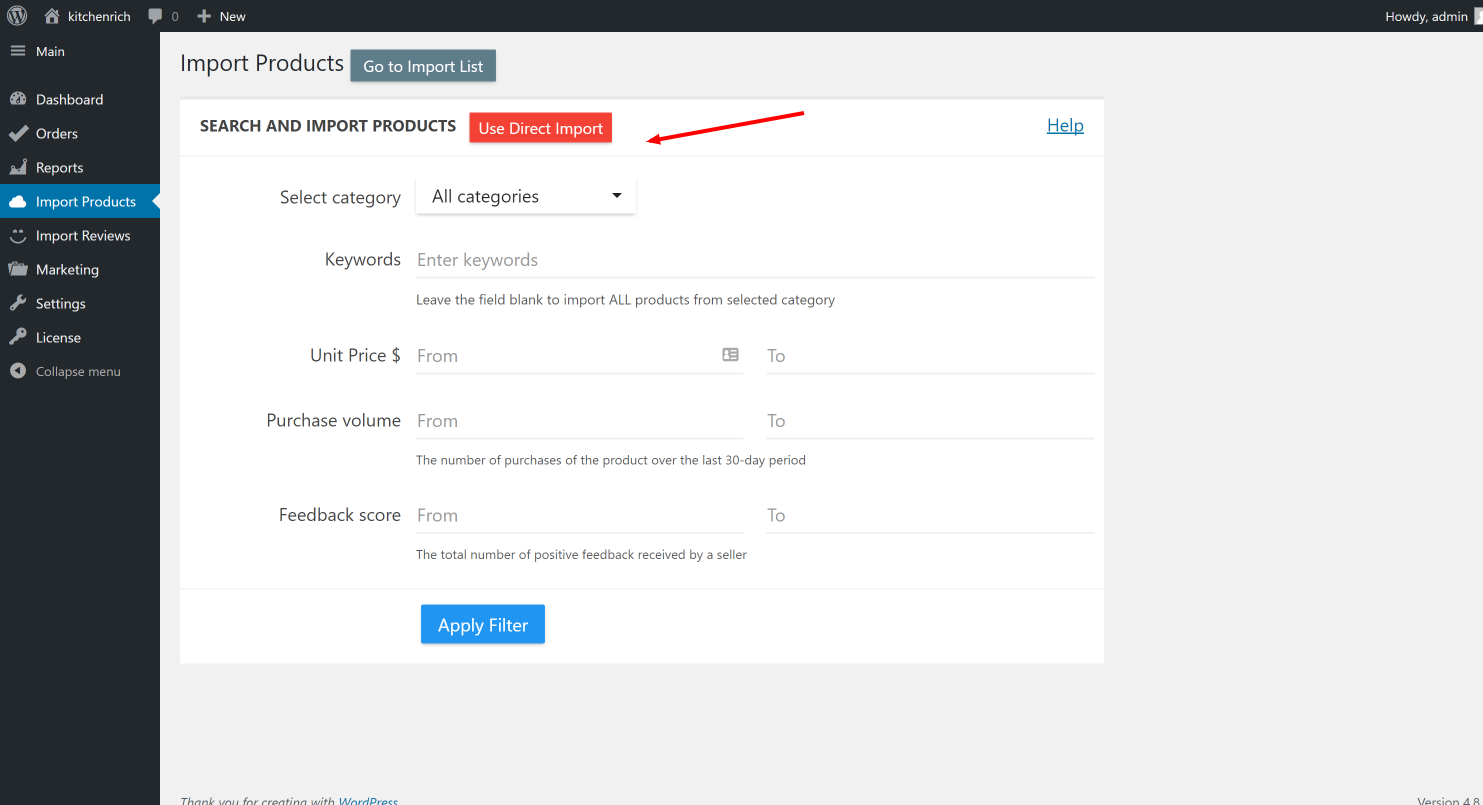Click the Dashboard gauge icon
1483x805 pixels.
click(18, 99)
